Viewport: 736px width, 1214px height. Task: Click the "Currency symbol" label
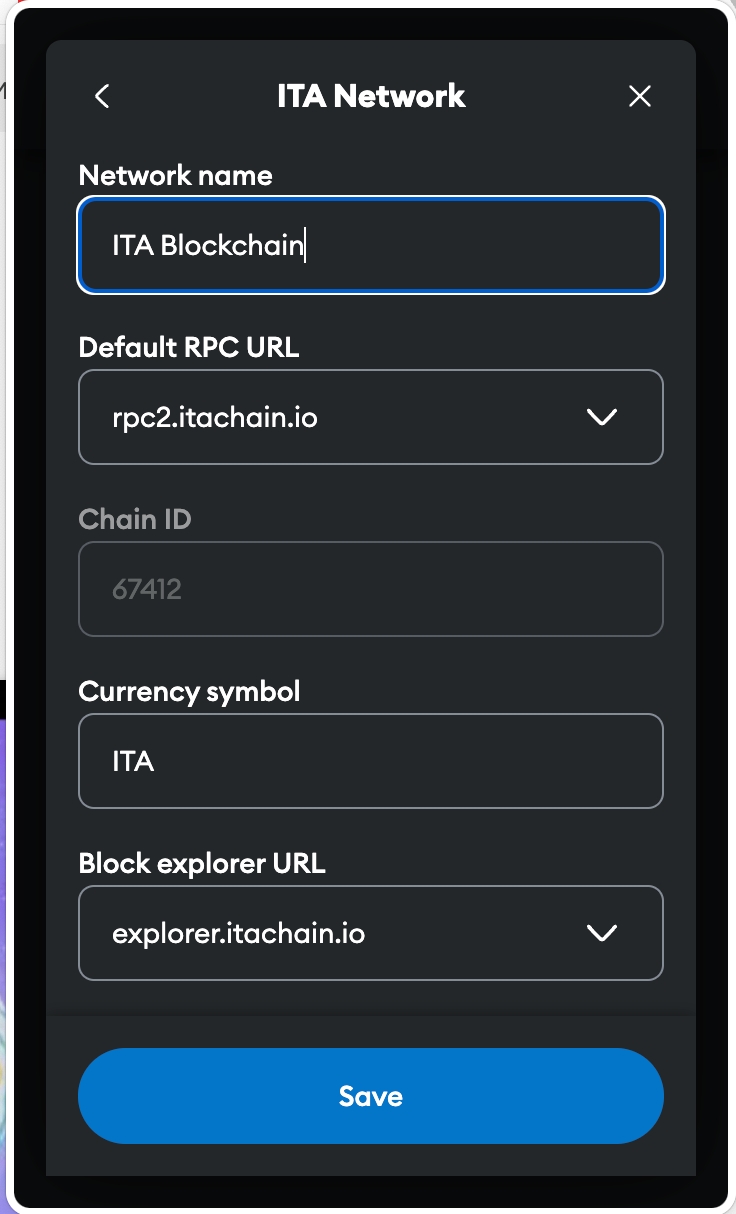[189, 691]
